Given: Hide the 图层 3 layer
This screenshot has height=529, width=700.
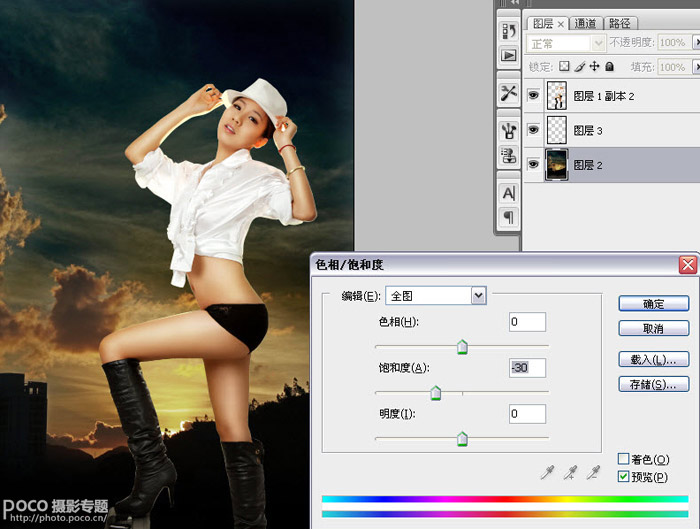Looking at the screenshot, I should [533, 129].
